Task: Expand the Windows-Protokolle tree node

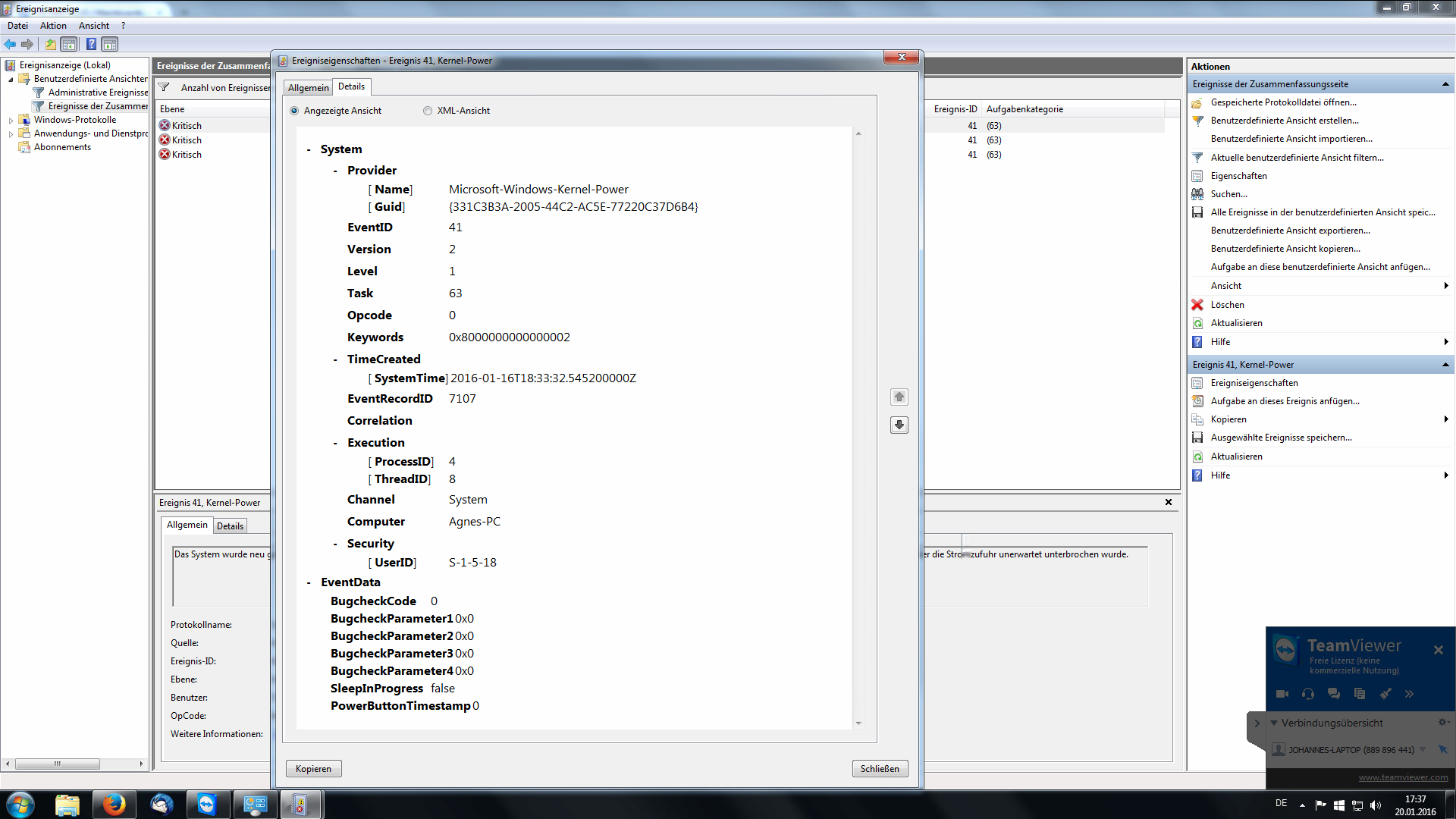Action: [11, 120]
